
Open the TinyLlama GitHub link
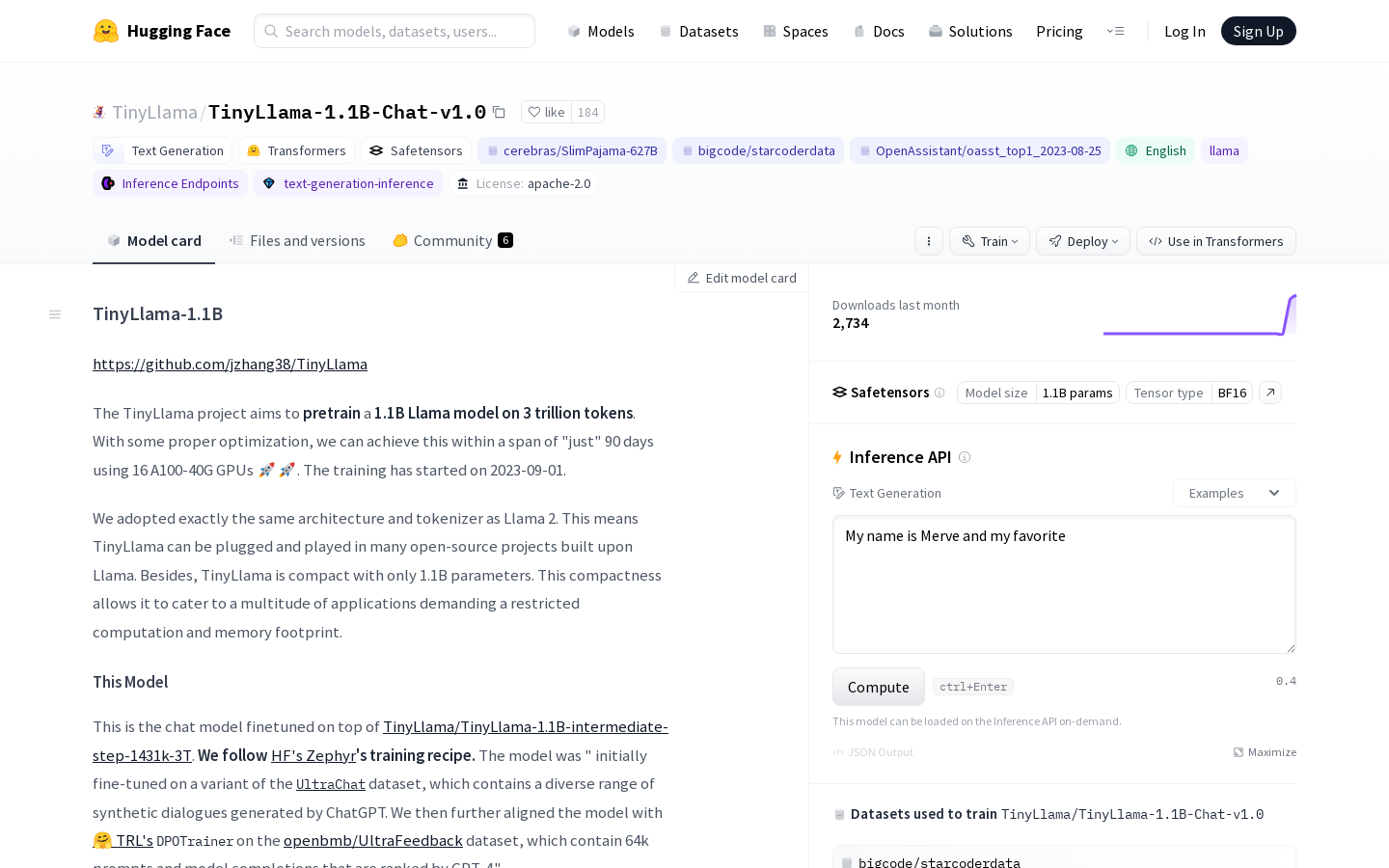(230, 364)
